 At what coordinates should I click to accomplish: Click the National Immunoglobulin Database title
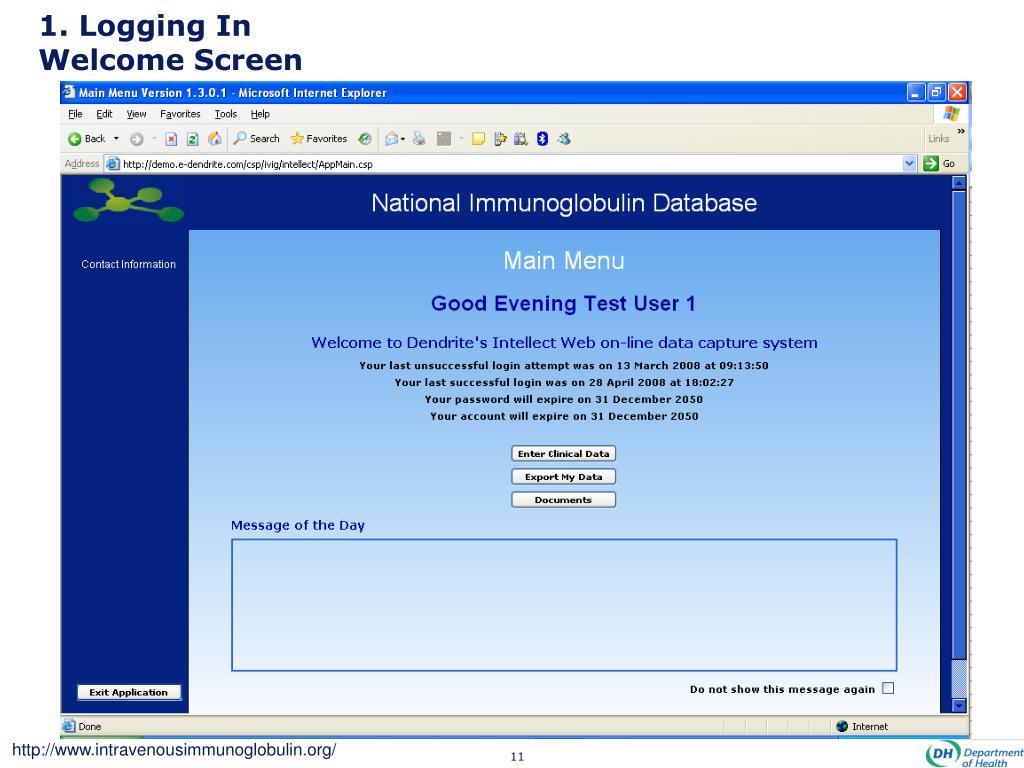click(564, 203)
